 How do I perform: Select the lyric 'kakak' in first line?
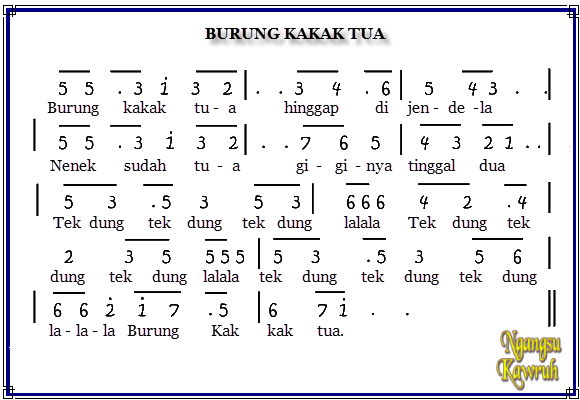pos(144,108)
